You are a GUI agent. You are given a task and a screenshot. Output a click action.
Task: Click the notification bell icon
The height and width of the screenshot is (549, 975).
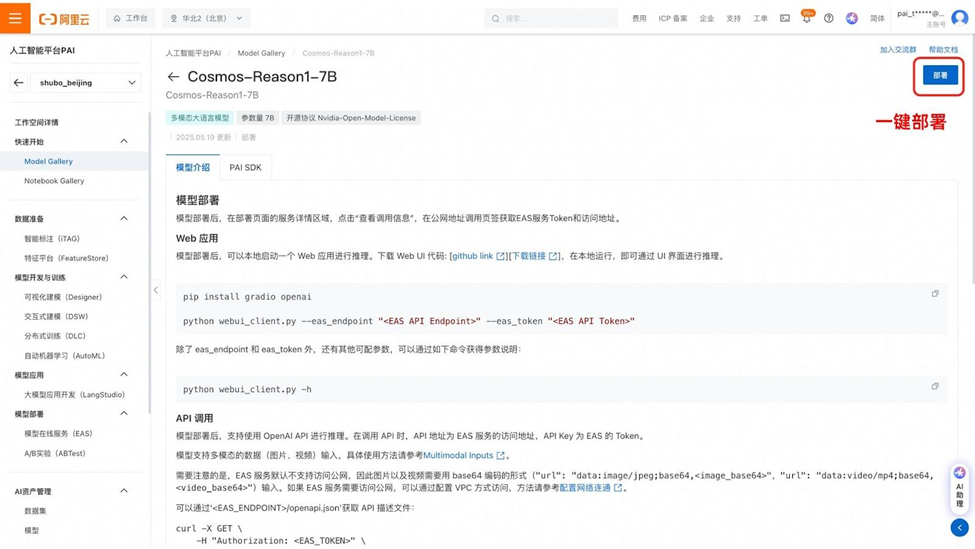806,19
